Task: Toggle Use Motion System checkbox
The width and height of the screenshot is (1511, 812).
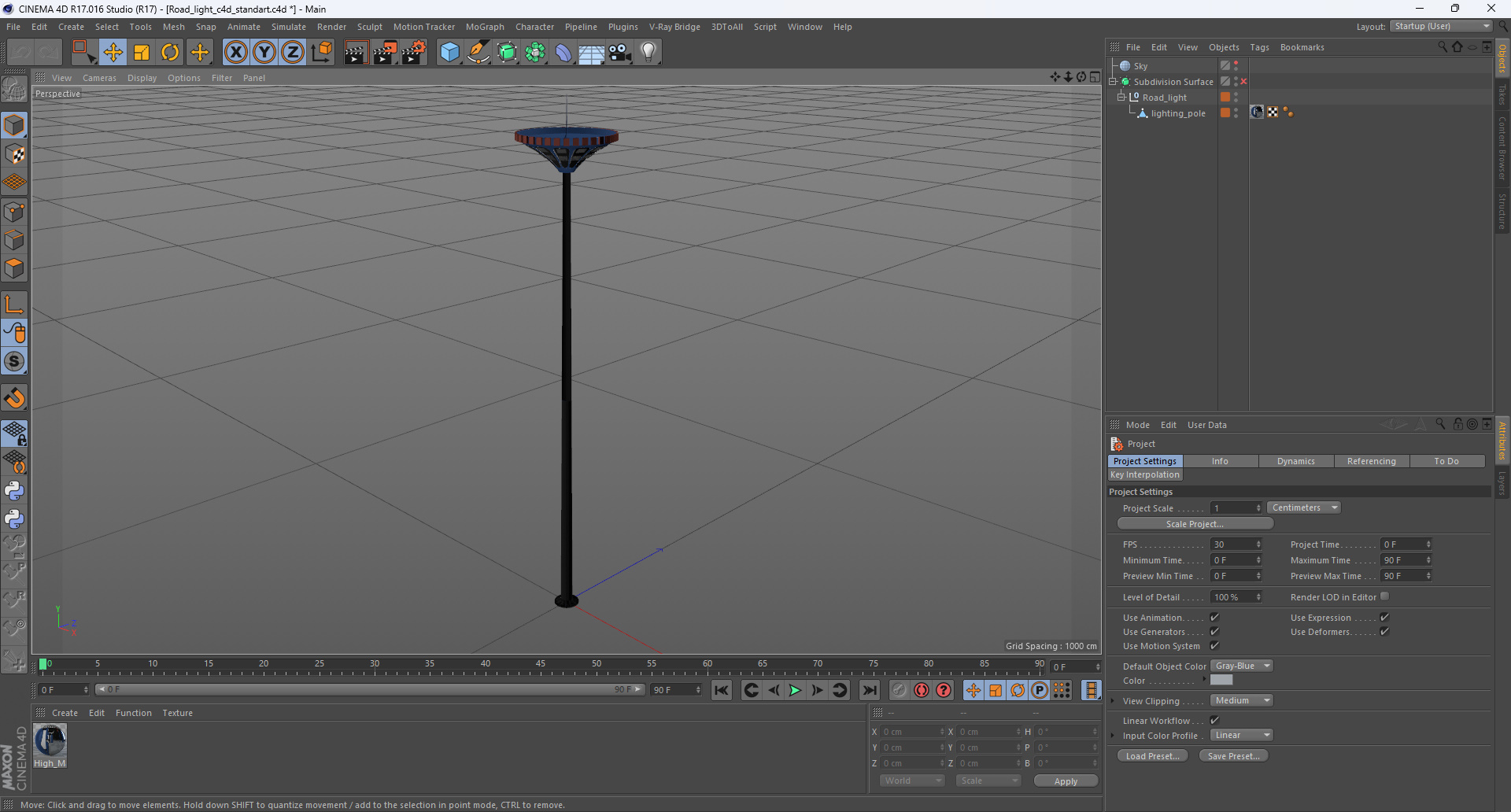Action: 1214,646
